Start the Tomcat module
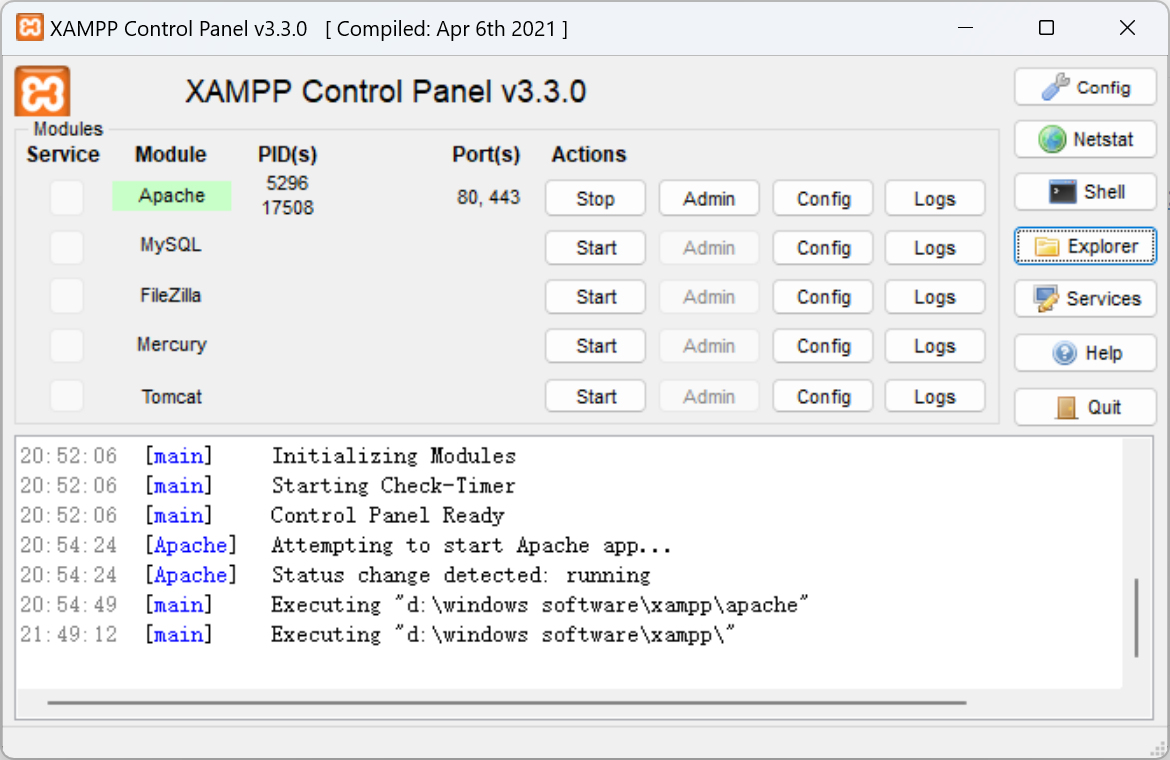Image resolution: width=1170 pixels, height=760 pixels. click(x=595, y=396)
